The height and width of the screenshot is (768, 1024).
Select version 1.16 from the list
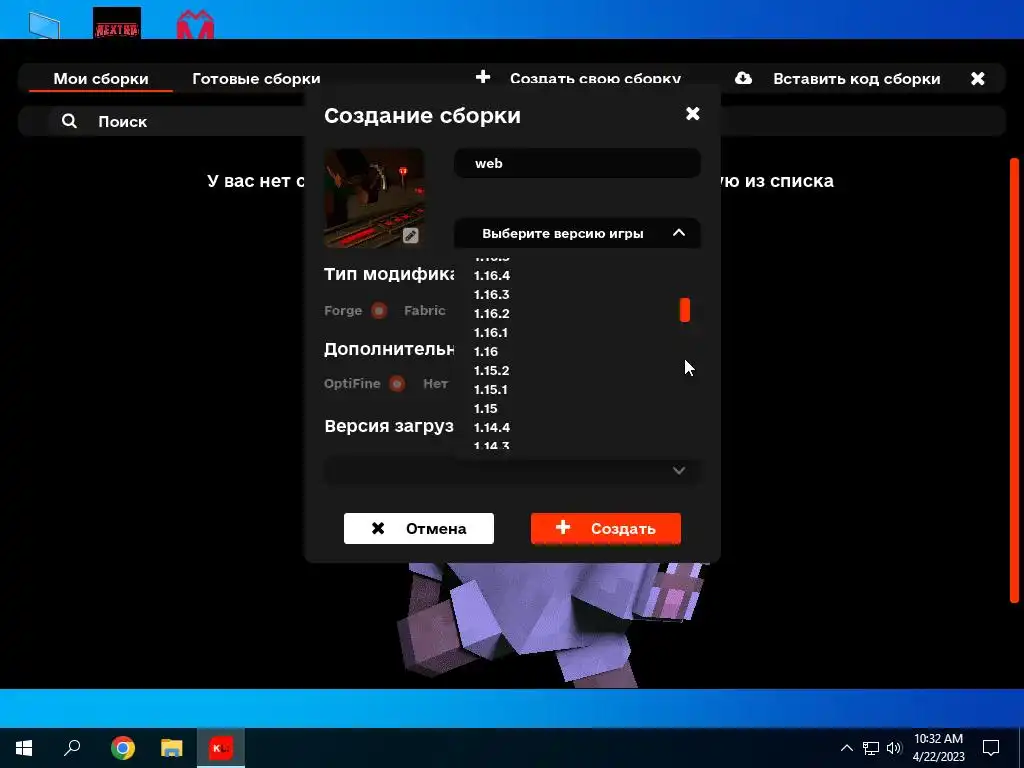coord(486,351)
